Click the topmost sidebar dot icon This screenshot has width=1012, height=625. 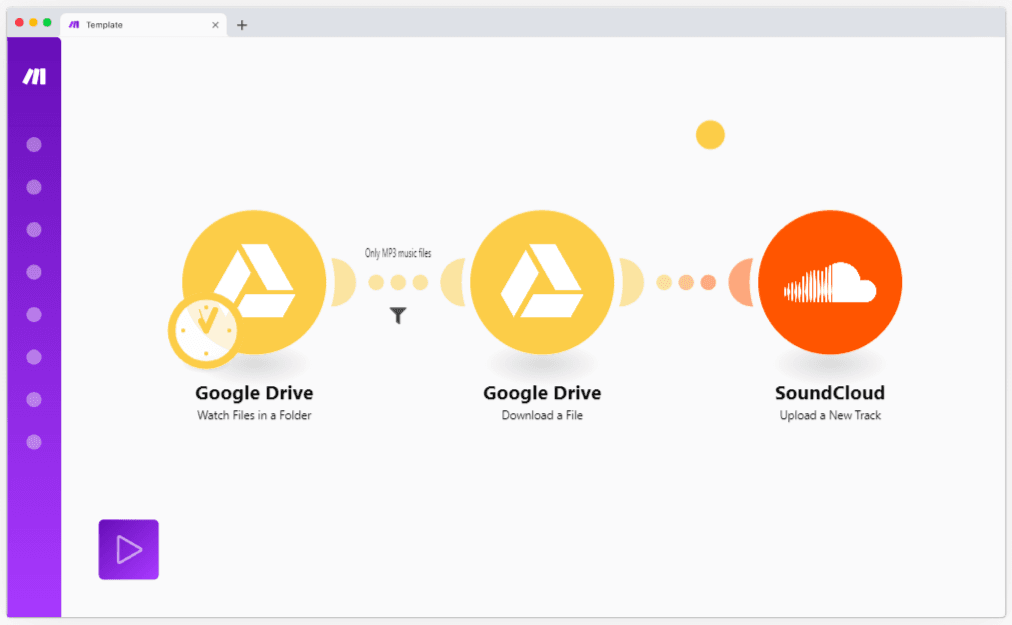point(34,144)
